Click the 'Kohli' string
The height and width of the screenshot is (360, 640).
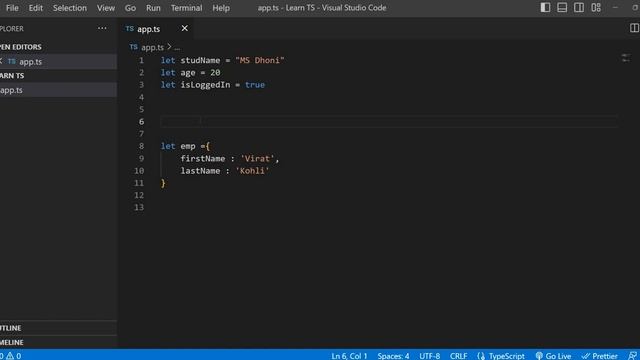tap(252, 171)
